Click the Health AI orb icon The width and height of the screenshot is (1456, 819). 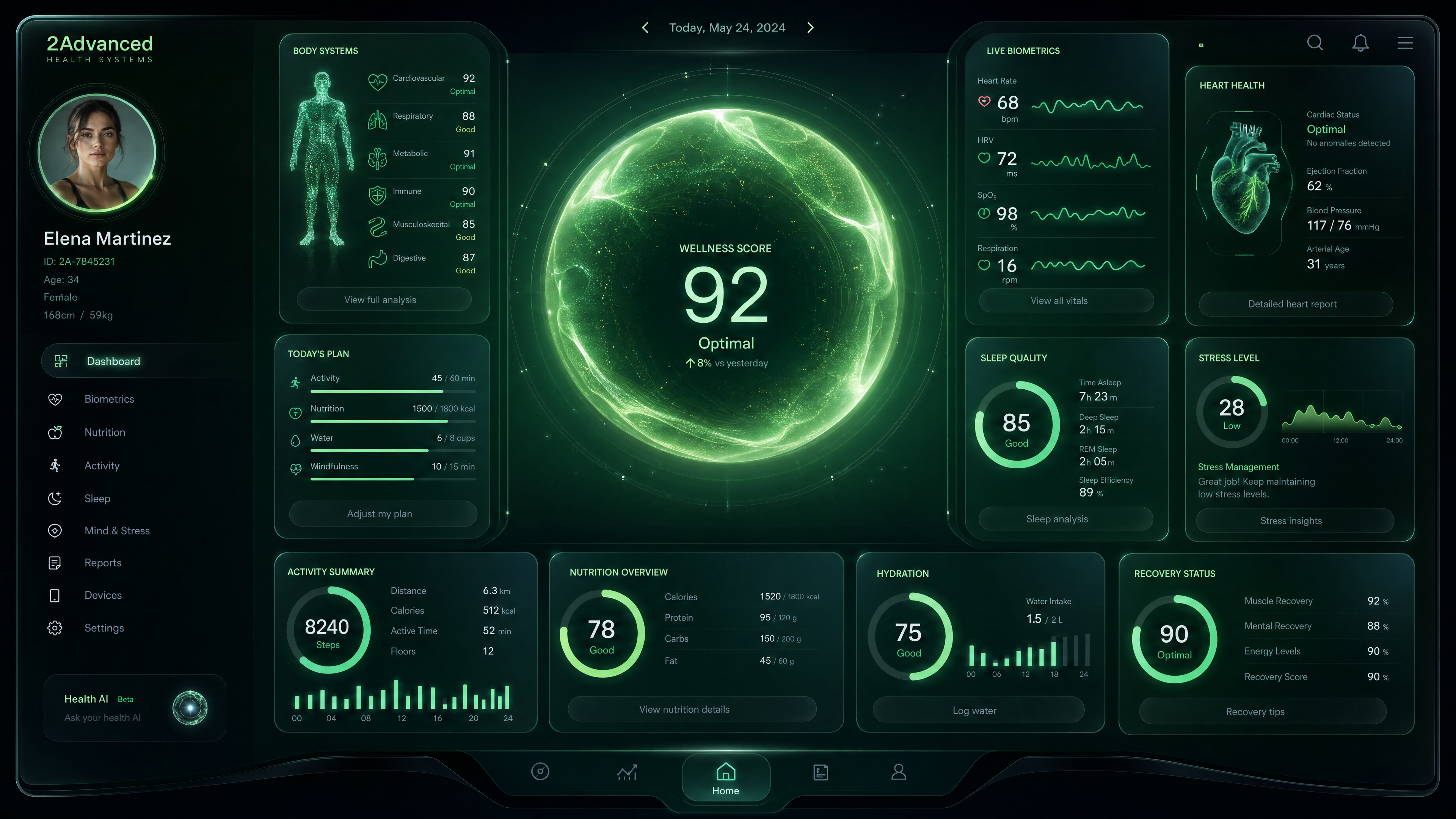click(190, 708)
